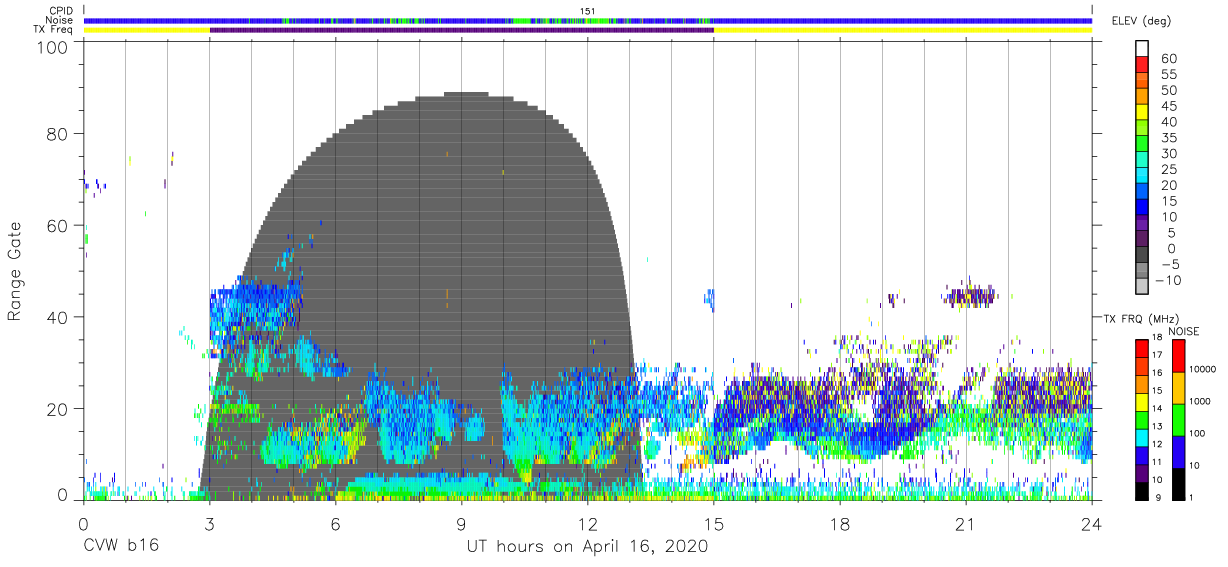Image resolution: width=1228 pixels, height=567 pixels.
Task: Click the 11 label on TX FRQ legend
Action: click(1155, 462)
